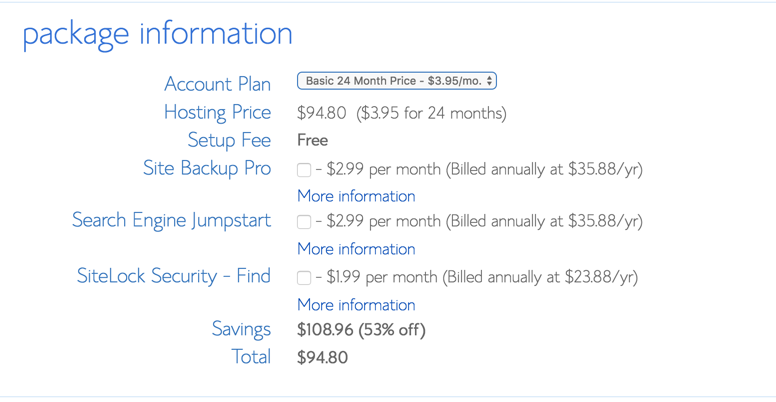
Task: Click the "Free" setup fee value
Action: (x=313, y=140)
